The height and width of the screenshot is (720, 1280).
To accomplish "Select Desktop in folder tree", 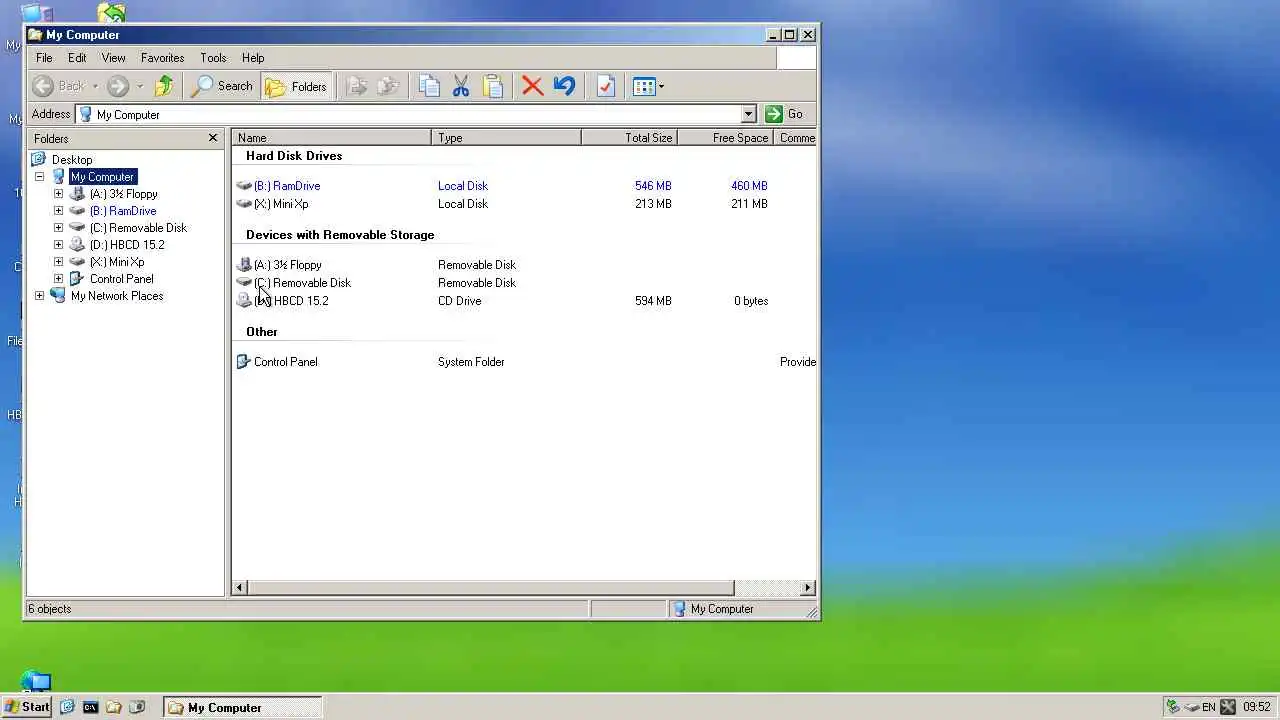I will point(72,160).
